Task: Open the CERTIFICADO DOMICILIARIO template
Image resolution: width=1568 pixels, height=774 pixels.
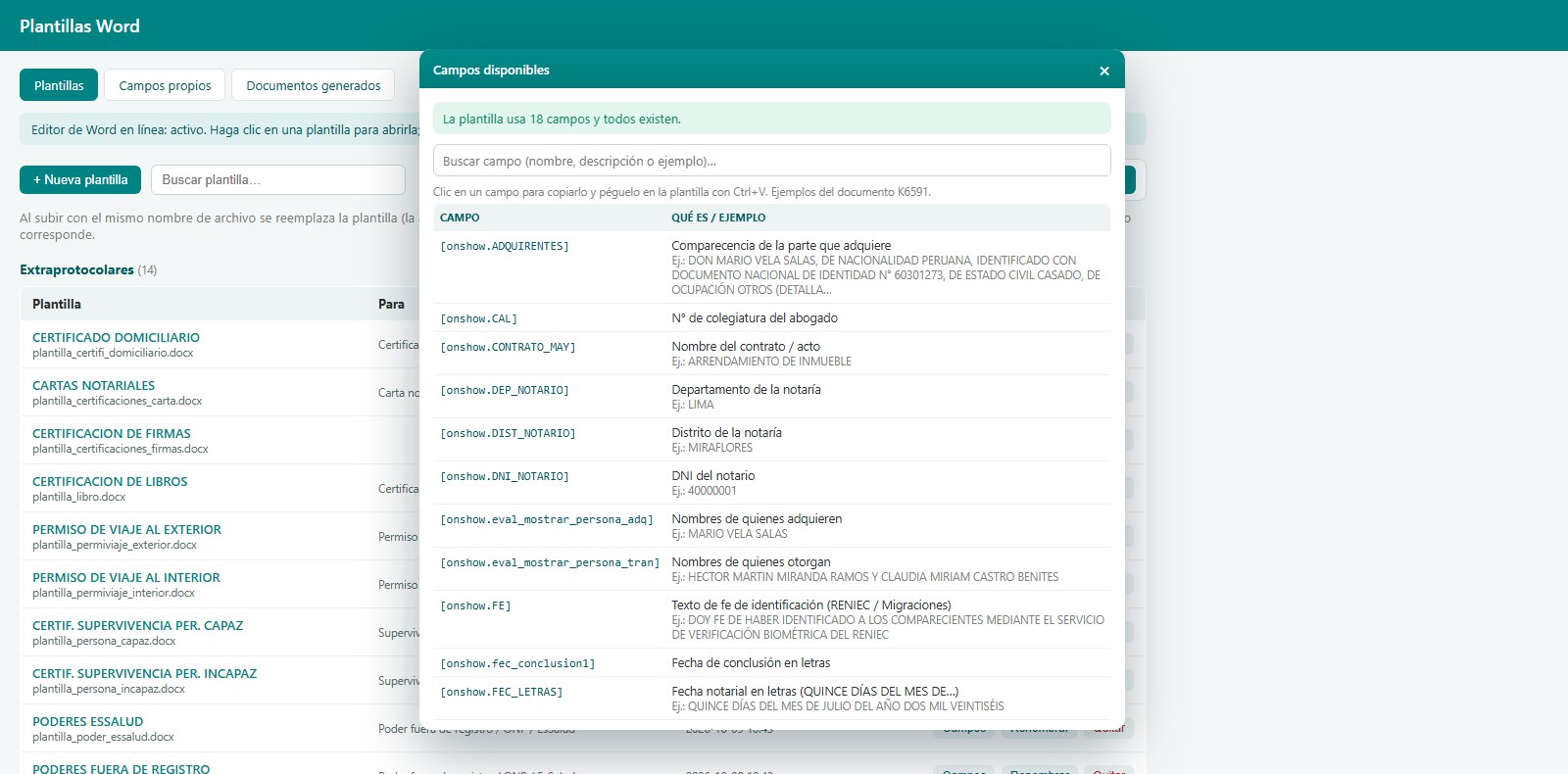Action: point(116,337)
